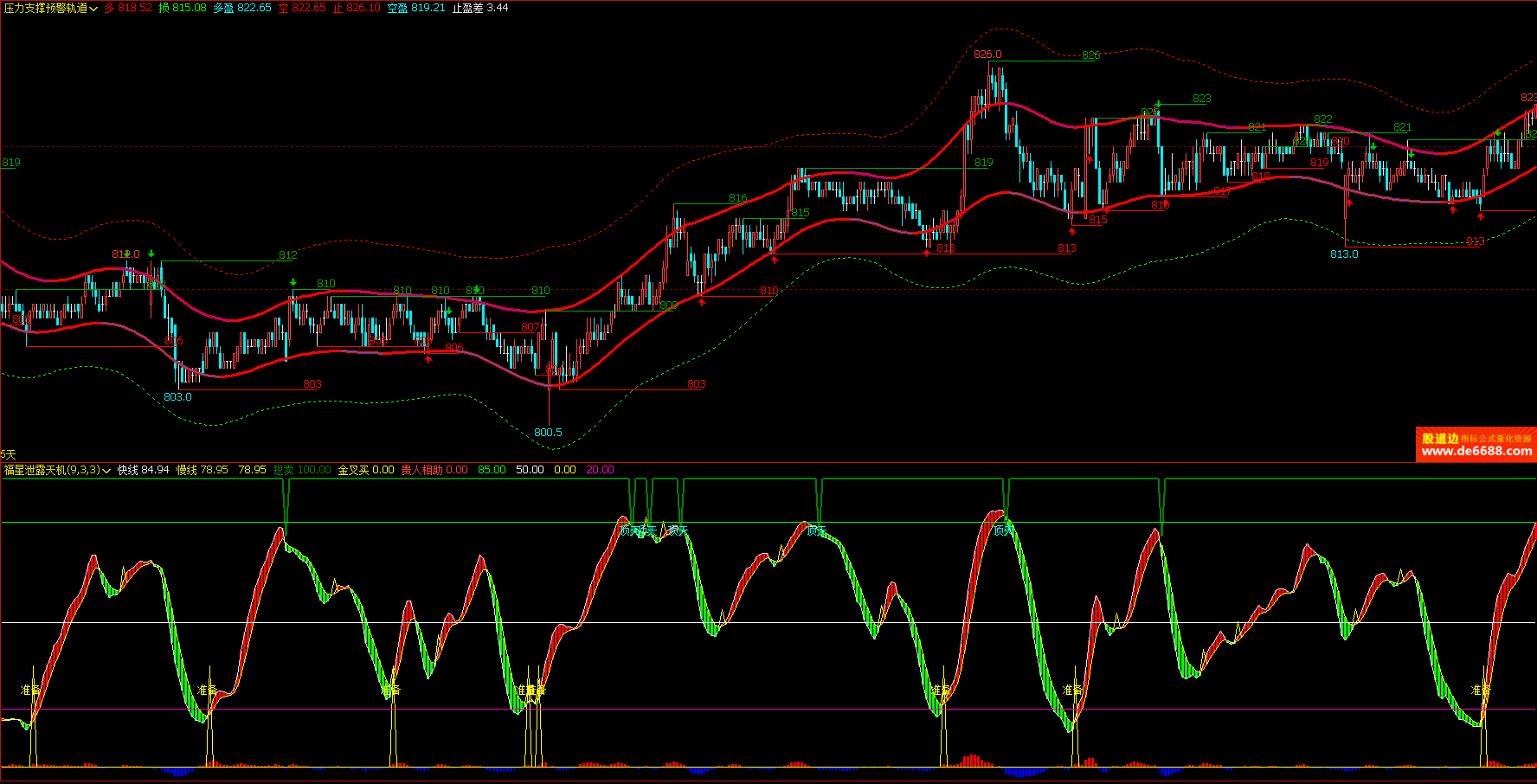
Task: Click the 多 818.52 readout in header
Action: (x=128, y=8)
